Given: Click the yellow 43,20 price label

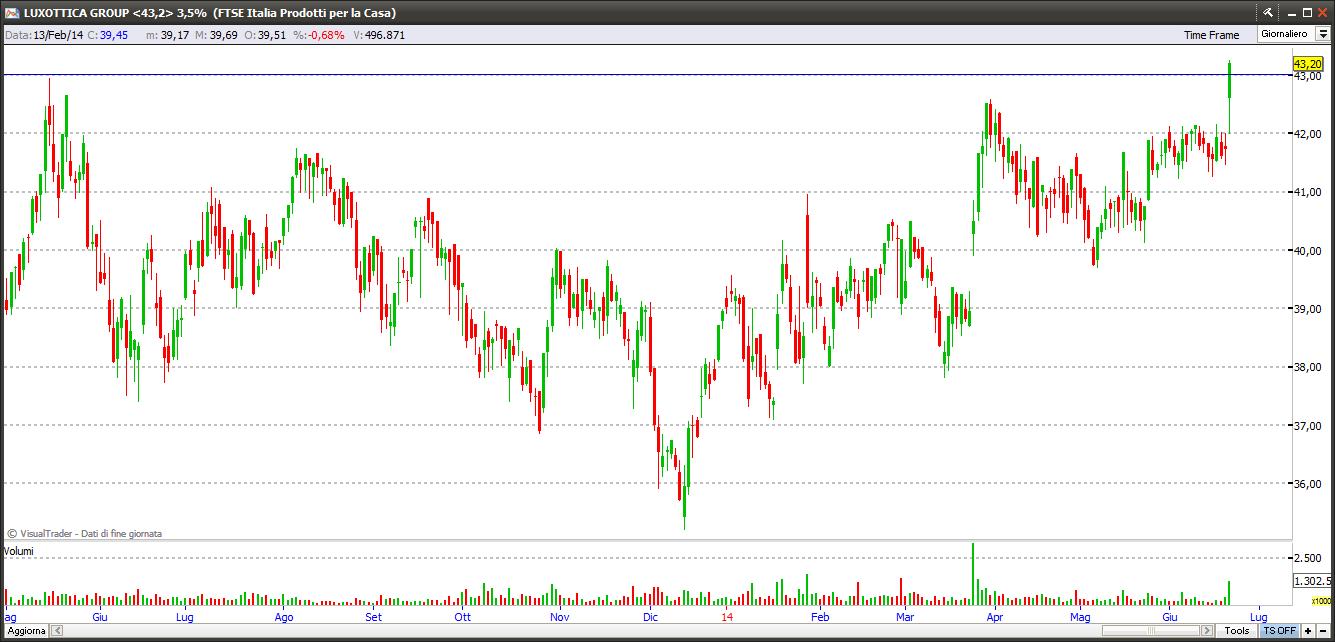Looking at the screenshot, I should coord(1307,63).
